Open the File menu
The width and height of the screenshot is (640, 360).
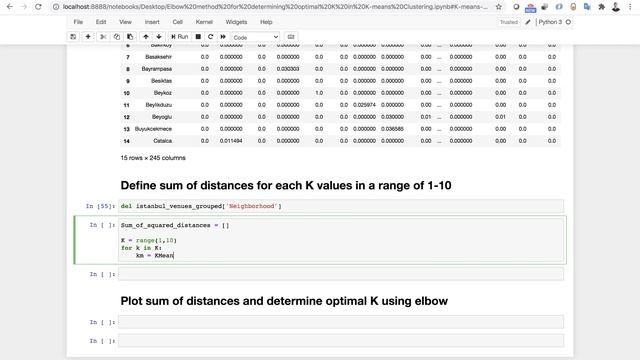pos(78,22)
